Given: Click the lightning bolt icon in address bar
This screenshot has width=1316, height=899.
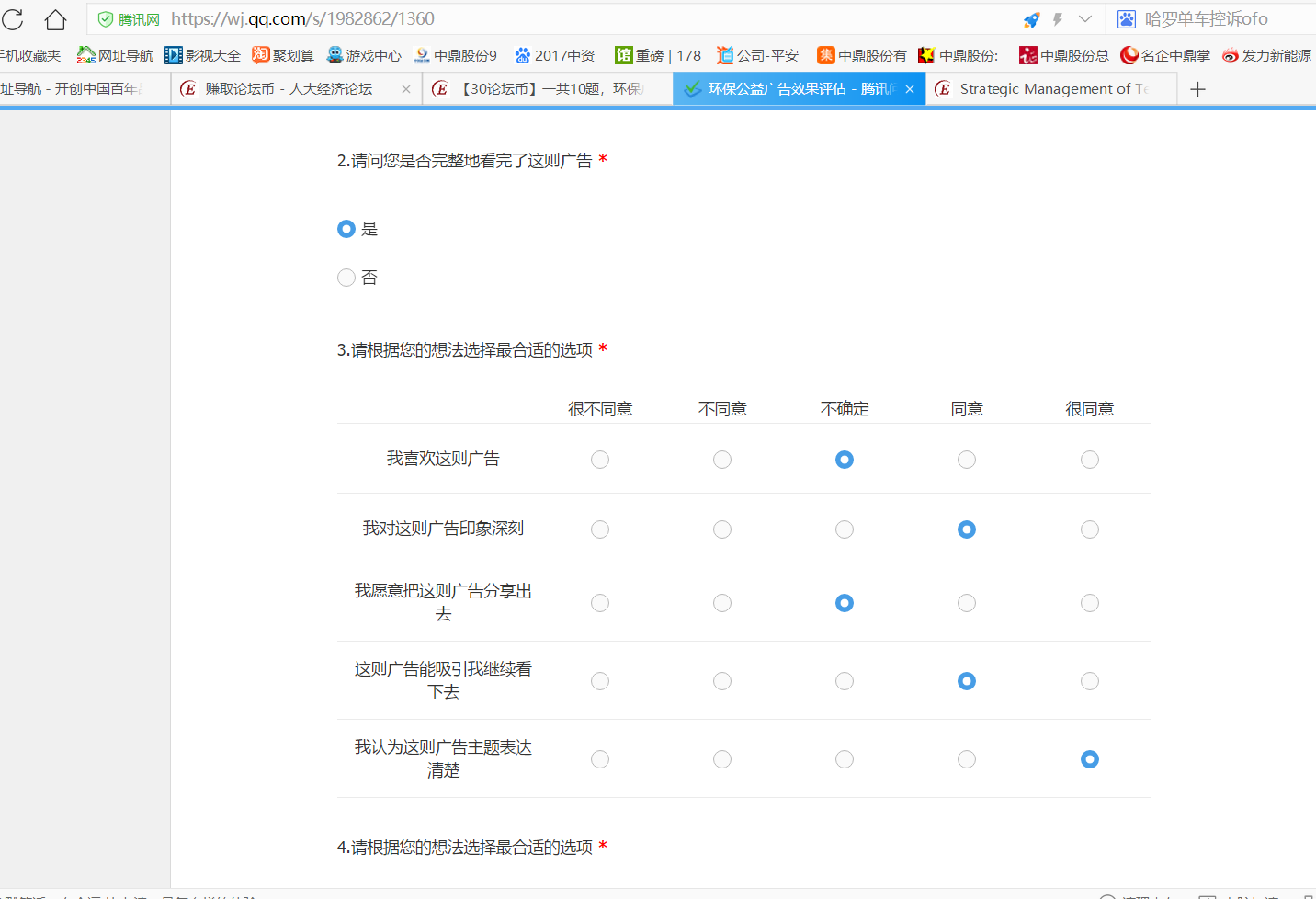Looking at the screenshot, I should [1058, 19].
